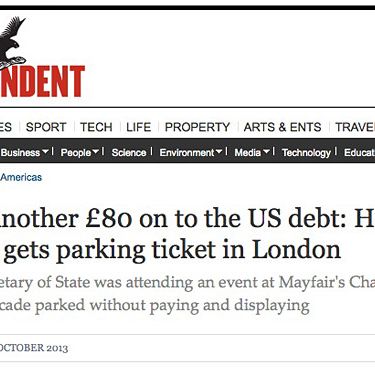
Task: Open the TECH section
Action: click(96, 127)
